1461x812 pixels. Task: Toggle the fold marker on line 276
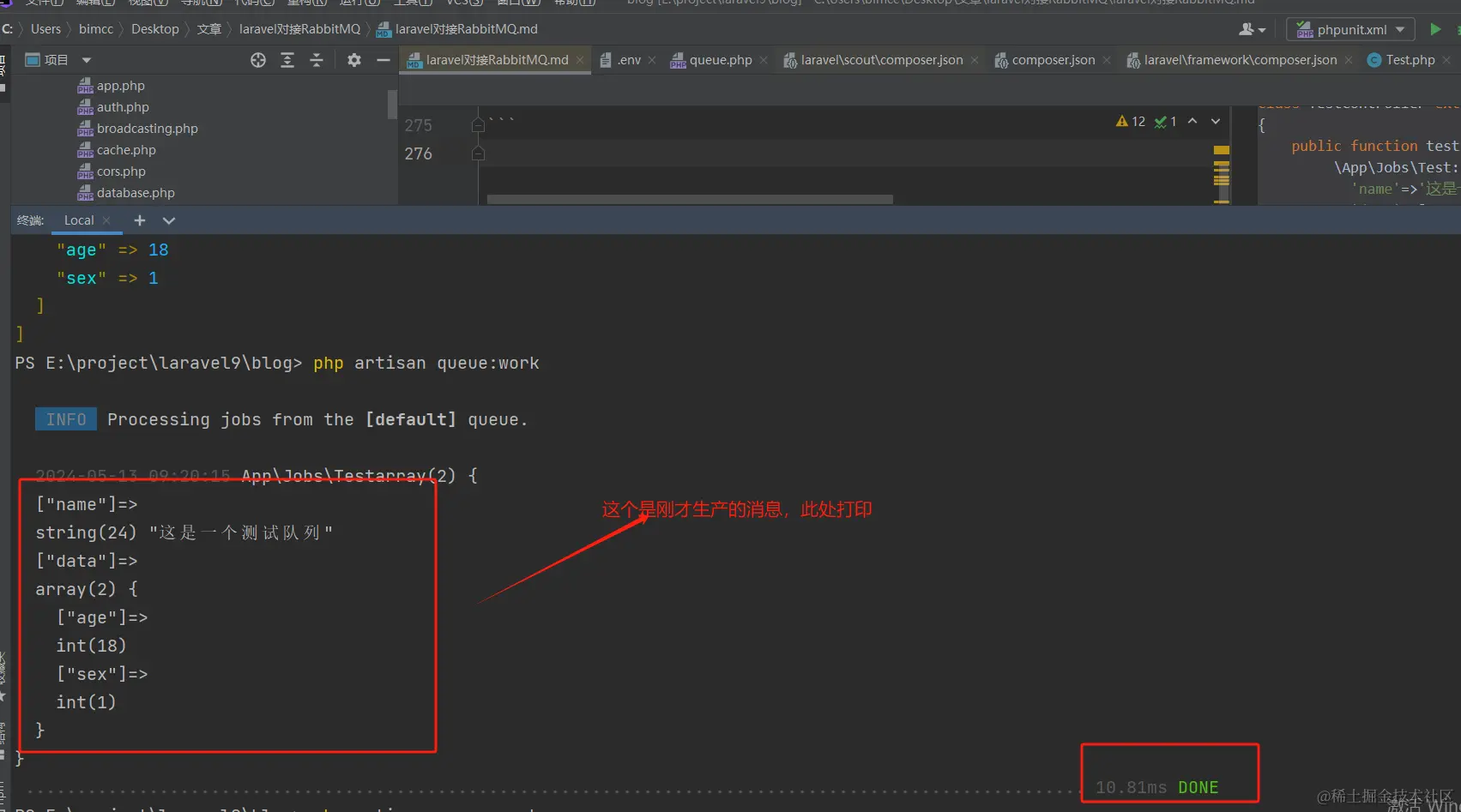click(x=478, y=153)
